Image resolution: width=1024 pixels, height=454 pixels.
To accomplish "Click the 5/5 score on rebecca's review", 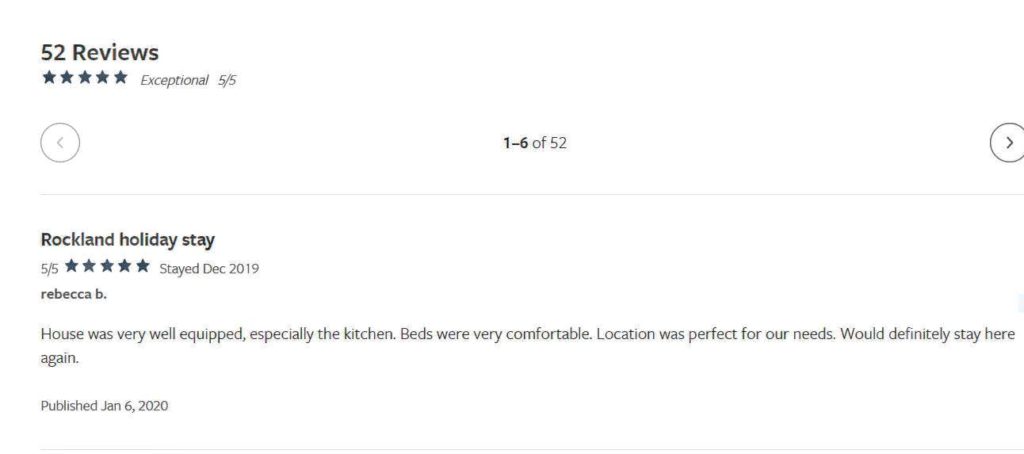I will [x=50, y=269].
